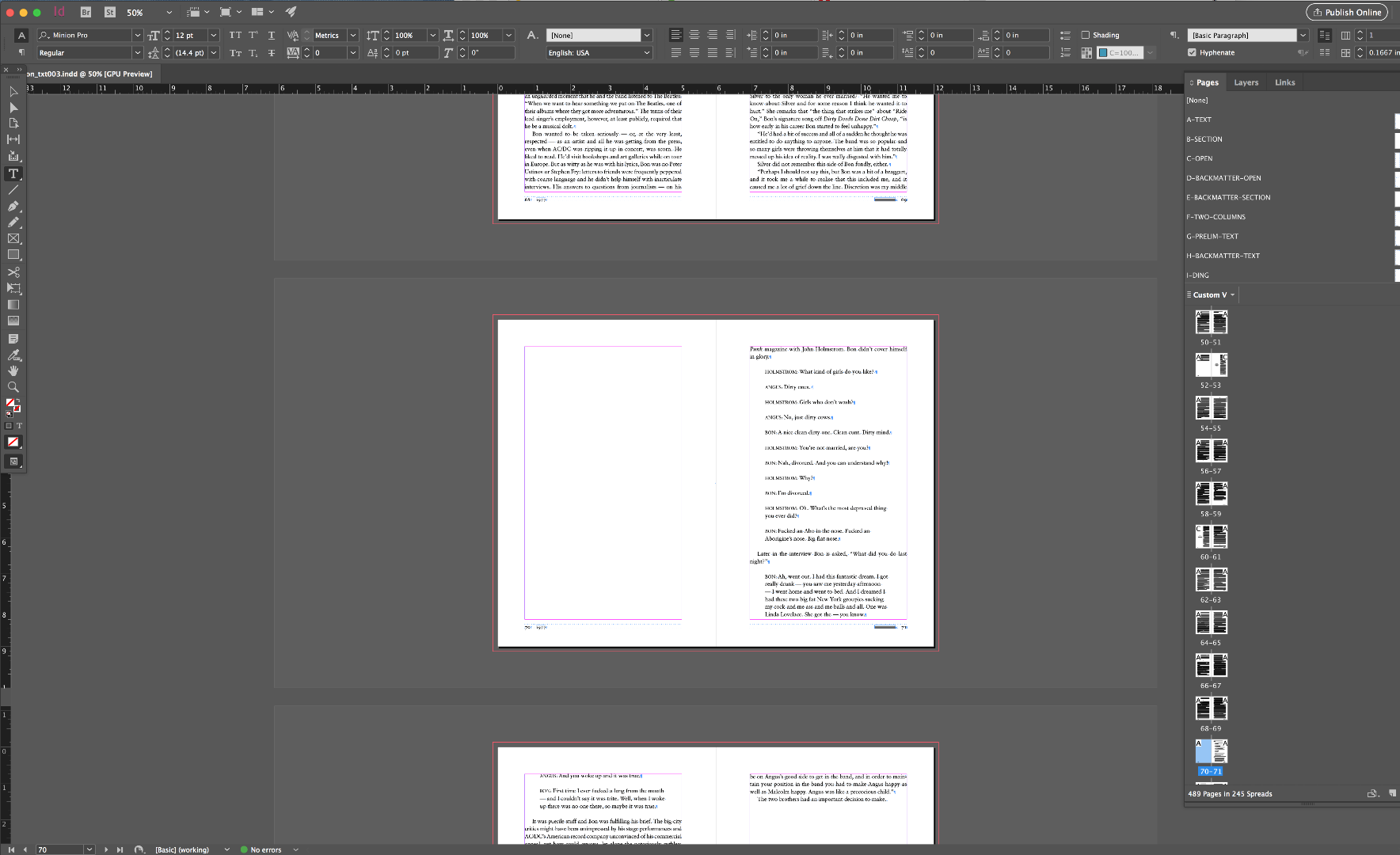Switch to the Layers panel tab
This screenshot has width=1400, height=855.
coord(1246,82)
